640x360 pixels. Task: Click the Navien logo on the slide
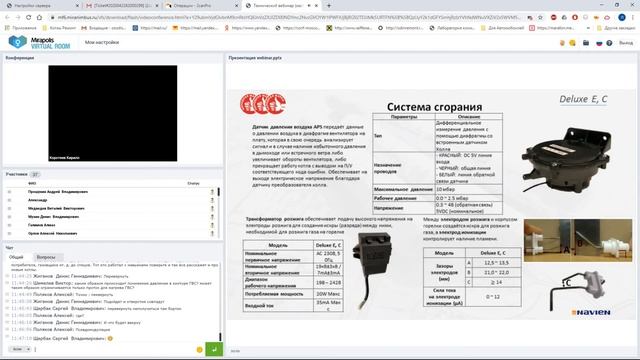591,312
